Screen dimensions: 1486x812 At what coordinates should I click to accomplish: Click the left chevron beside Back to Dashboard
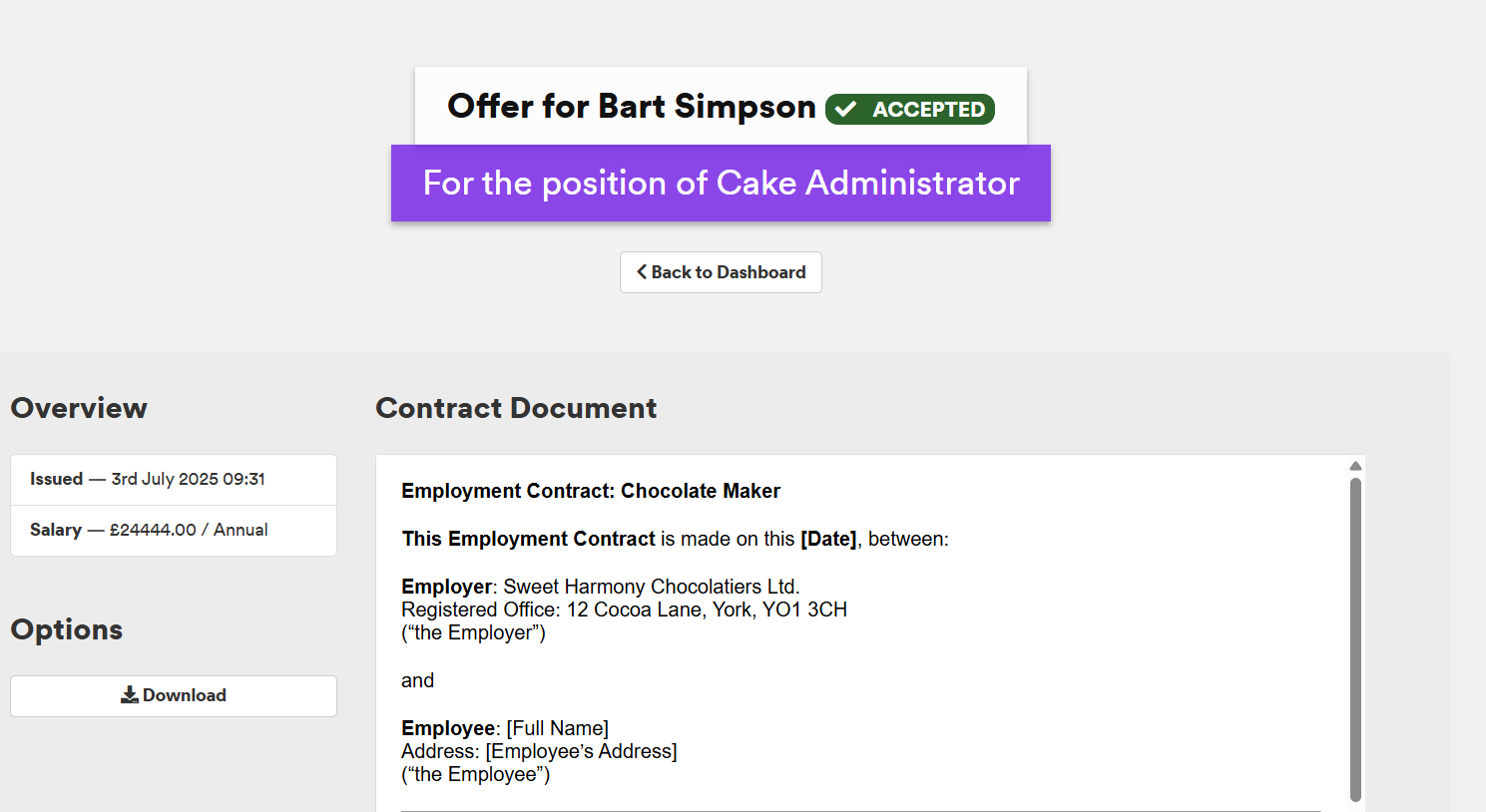pyautogui.click(x=642, y=271)
